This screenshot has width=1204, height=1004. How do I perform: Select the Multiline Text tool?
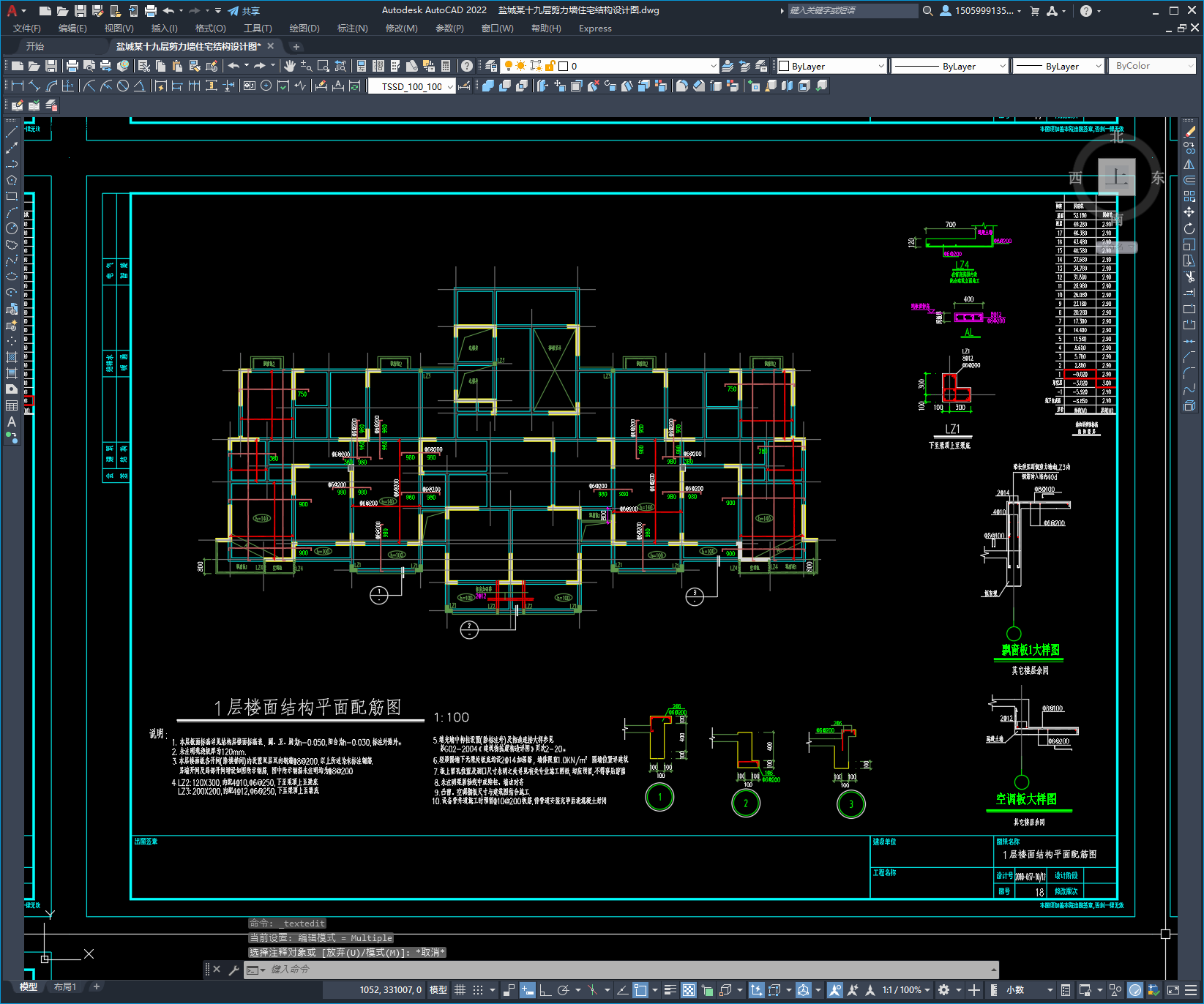click(12, 422)
